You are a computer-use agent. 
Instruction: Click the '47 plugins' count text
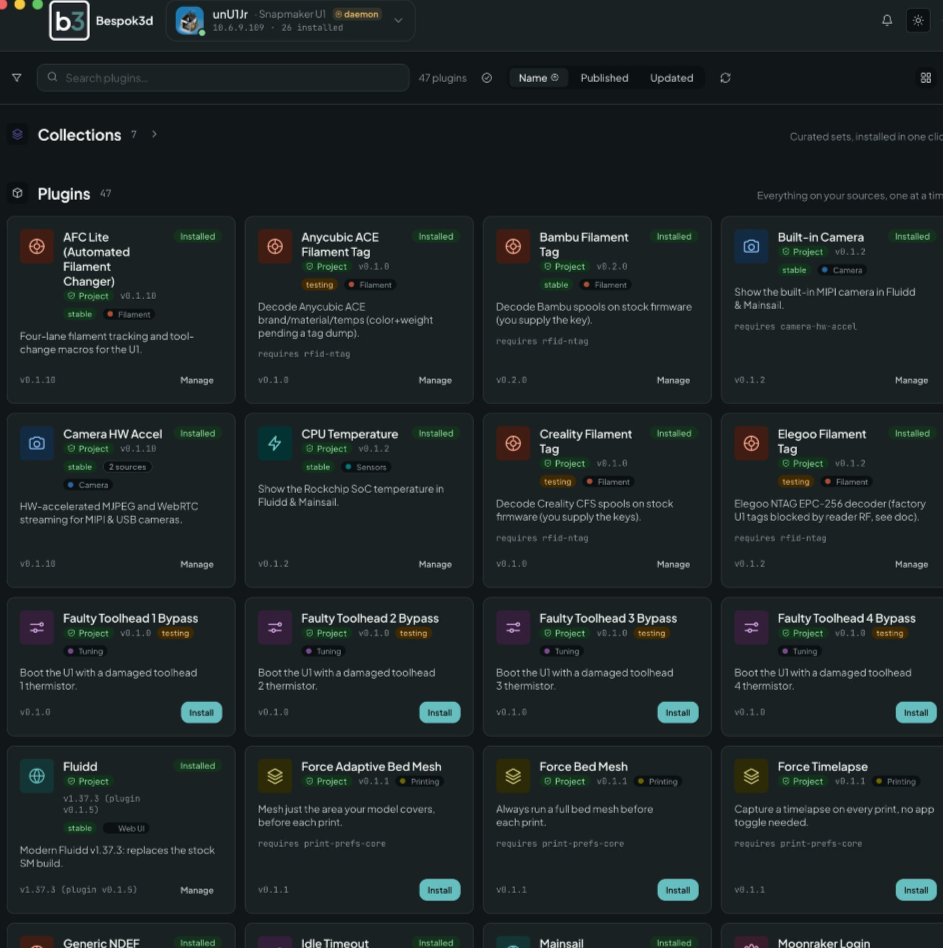(x=442, y=78)
